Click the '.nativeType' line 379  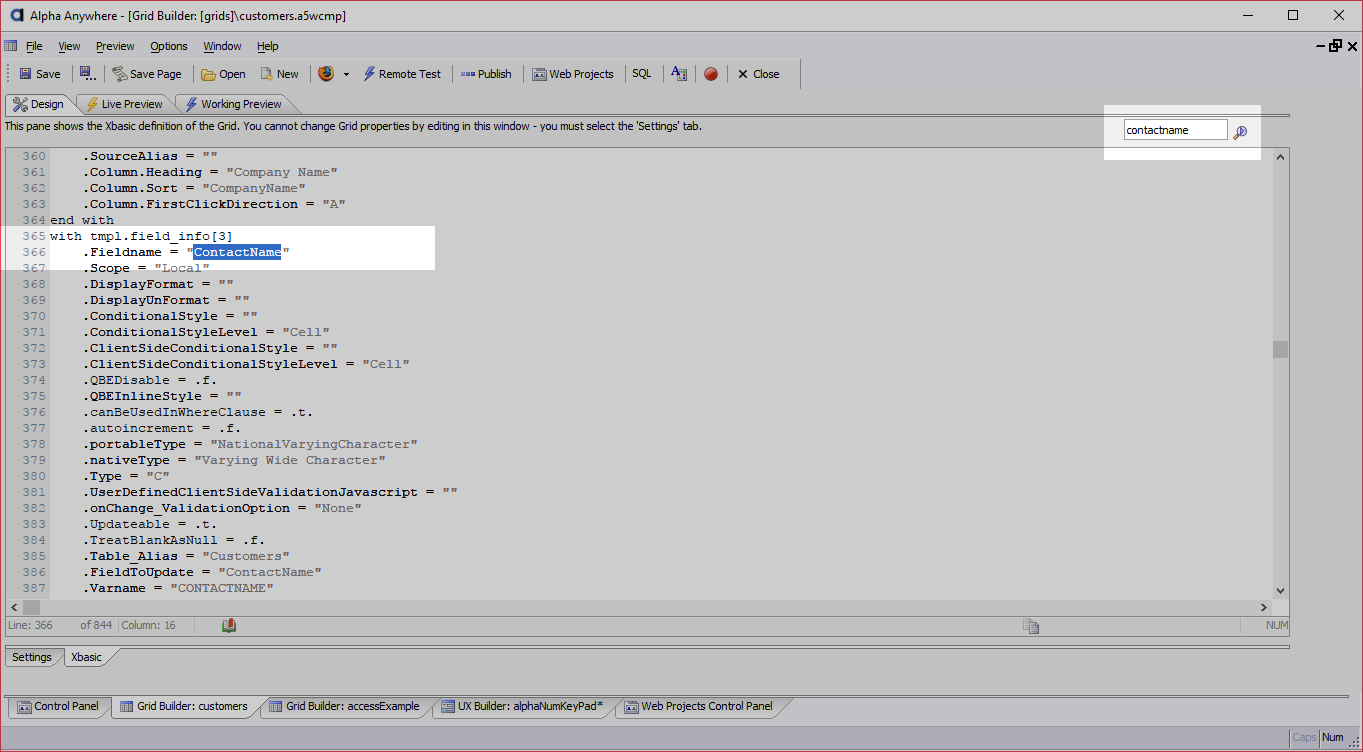click(x=234, y=460)
